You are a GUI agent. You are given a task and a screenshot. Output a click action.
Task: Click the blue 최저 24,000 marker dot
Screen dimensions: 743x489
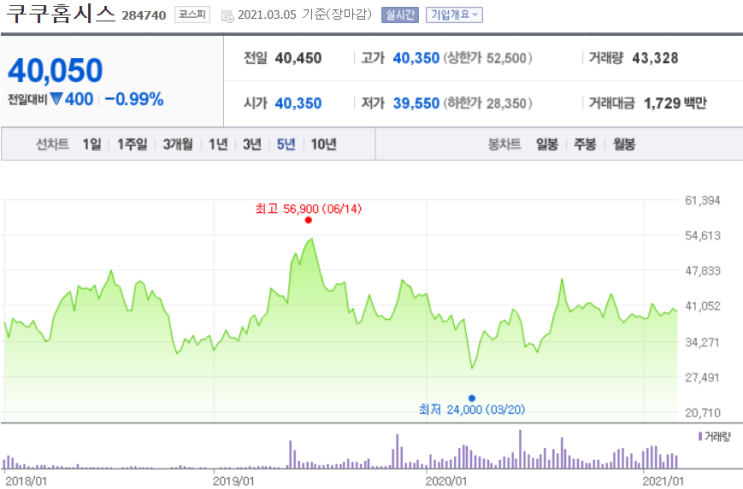(471, 398)
